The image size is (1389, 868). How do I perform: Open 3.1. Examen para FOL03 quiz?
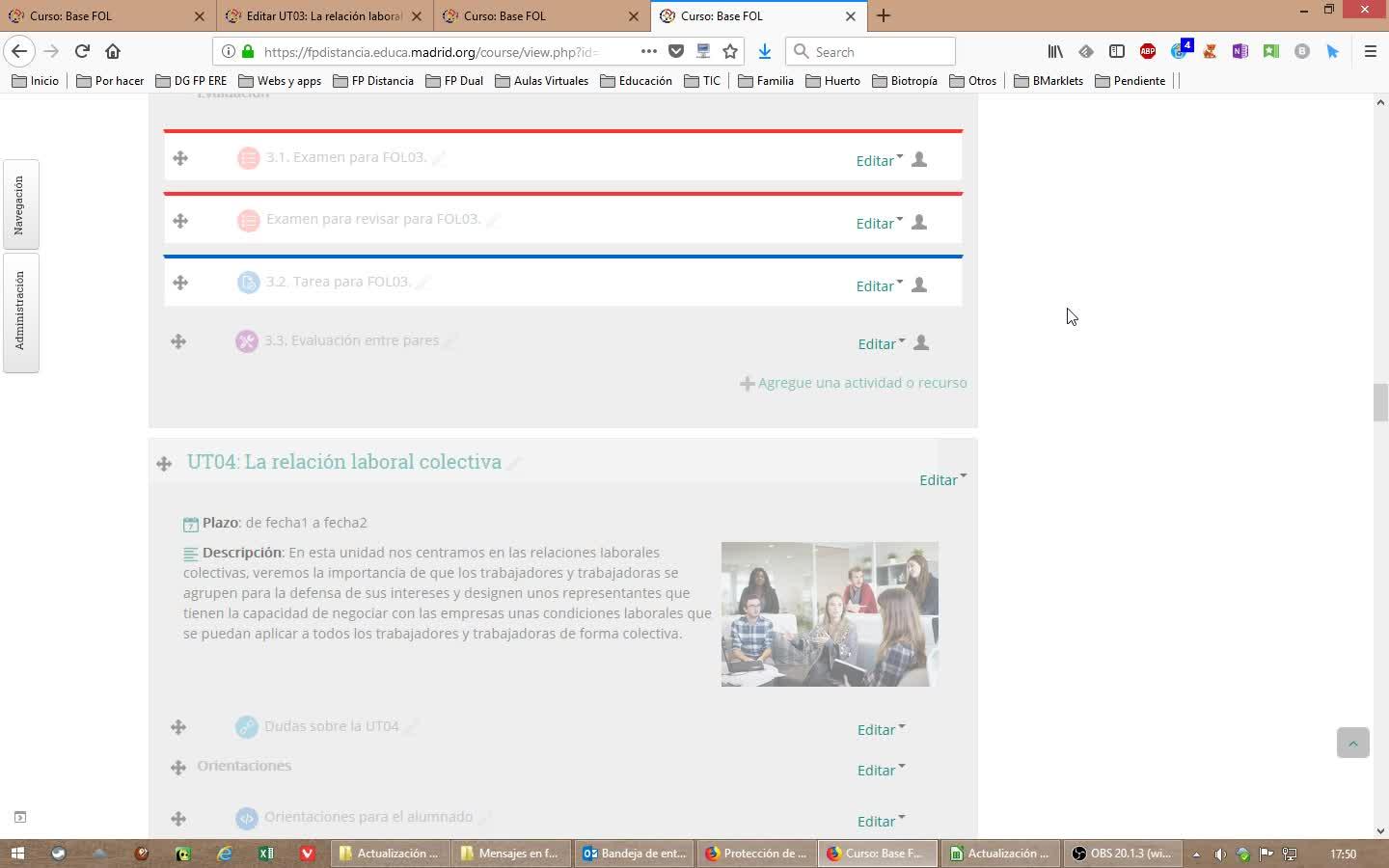pos(346,157)
